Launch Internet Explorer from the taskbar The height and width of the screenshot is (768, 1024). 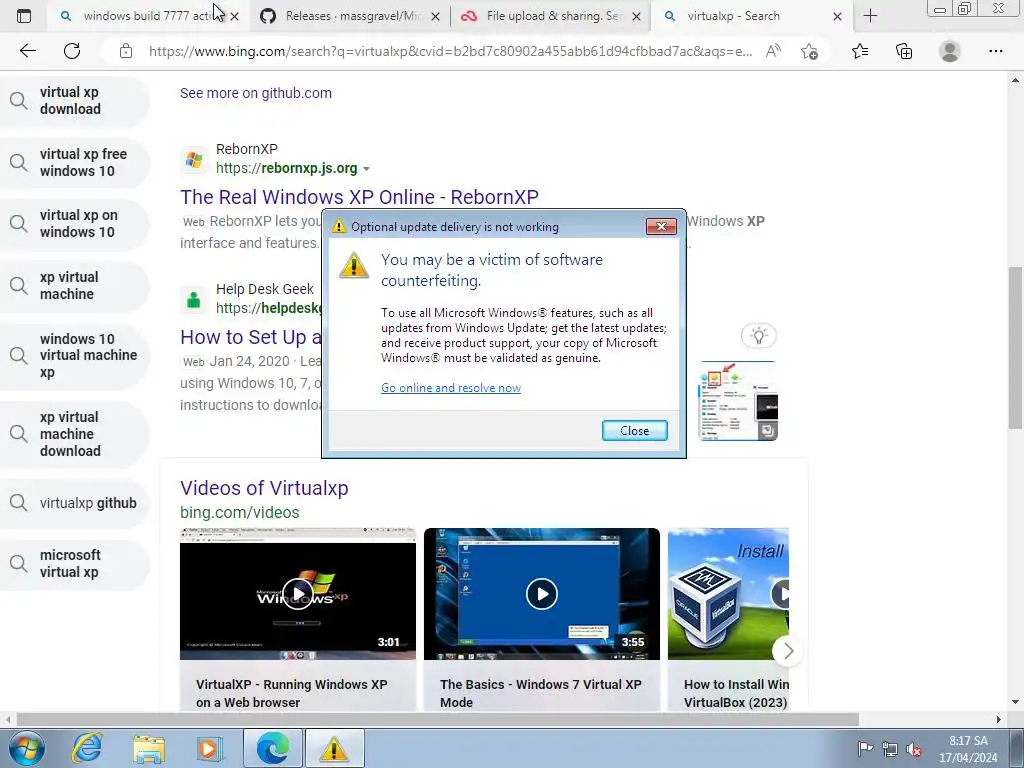click(87, 748)
